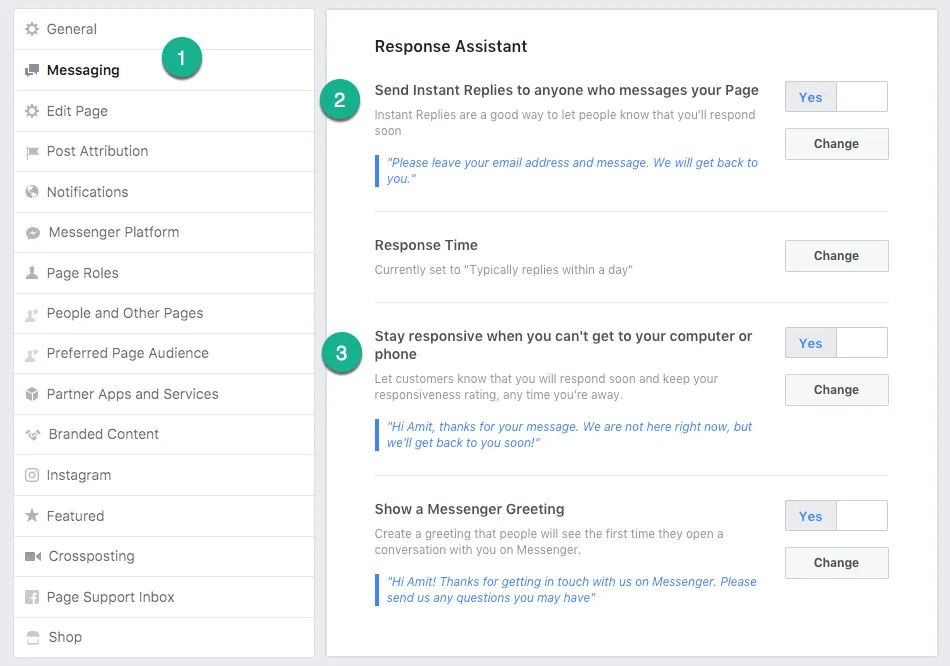Click the star icon beside Featured
This screenshot has width=950, height=666.
(x=32, y=516)
